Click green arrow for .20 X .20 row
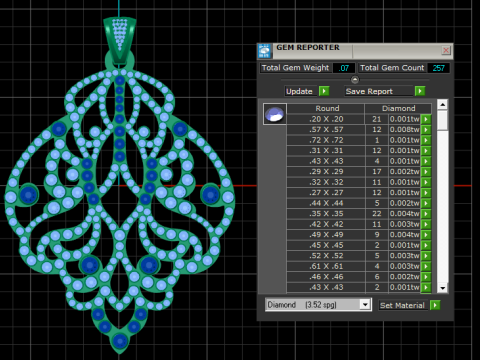This screenshot has height=360, width=480. pyautogui.click(x=426, y=119)
